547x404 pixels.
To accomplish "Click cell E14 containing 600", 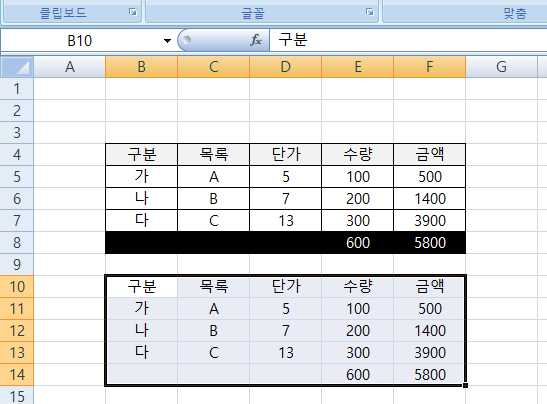I will tap(358, 374).
